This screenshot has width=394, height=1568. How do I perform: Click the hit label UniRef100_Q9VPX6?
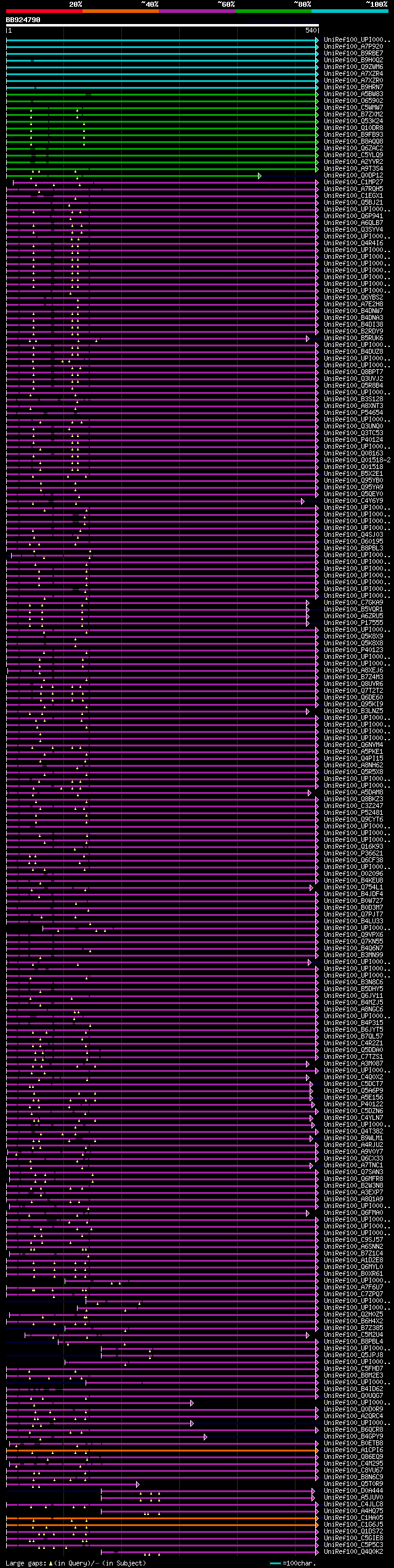coord(353,935)
